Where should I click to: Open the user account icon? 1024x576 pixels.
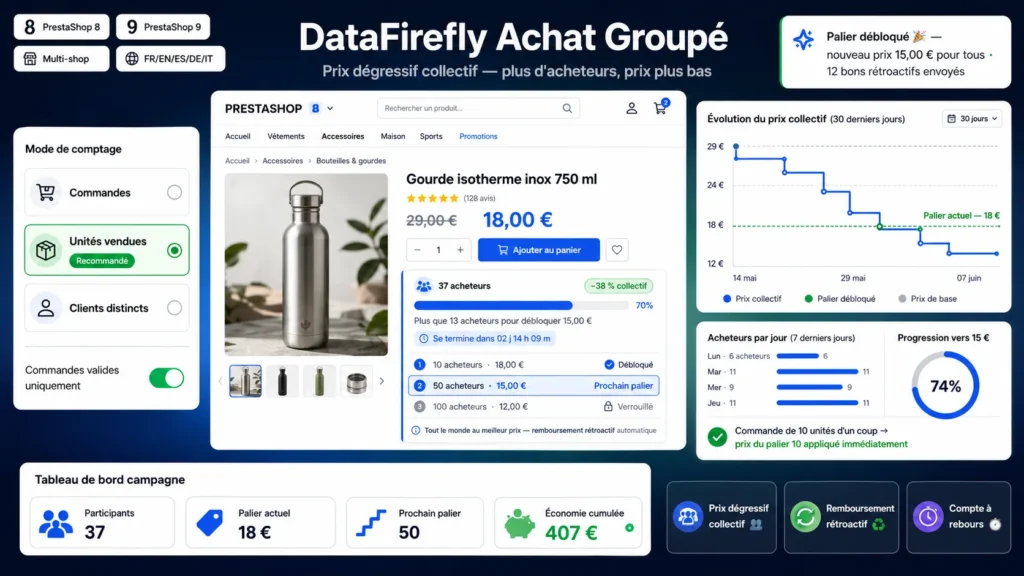632,108
